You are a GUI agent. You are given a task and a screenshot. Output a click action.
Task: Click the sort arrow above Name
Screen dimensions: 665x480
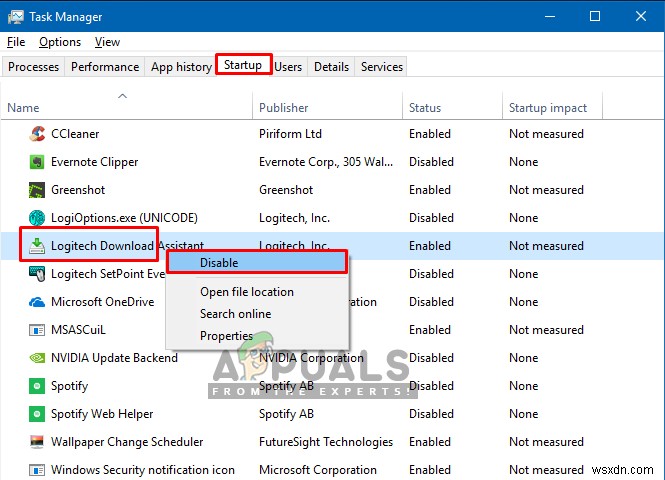pos(123,96)
